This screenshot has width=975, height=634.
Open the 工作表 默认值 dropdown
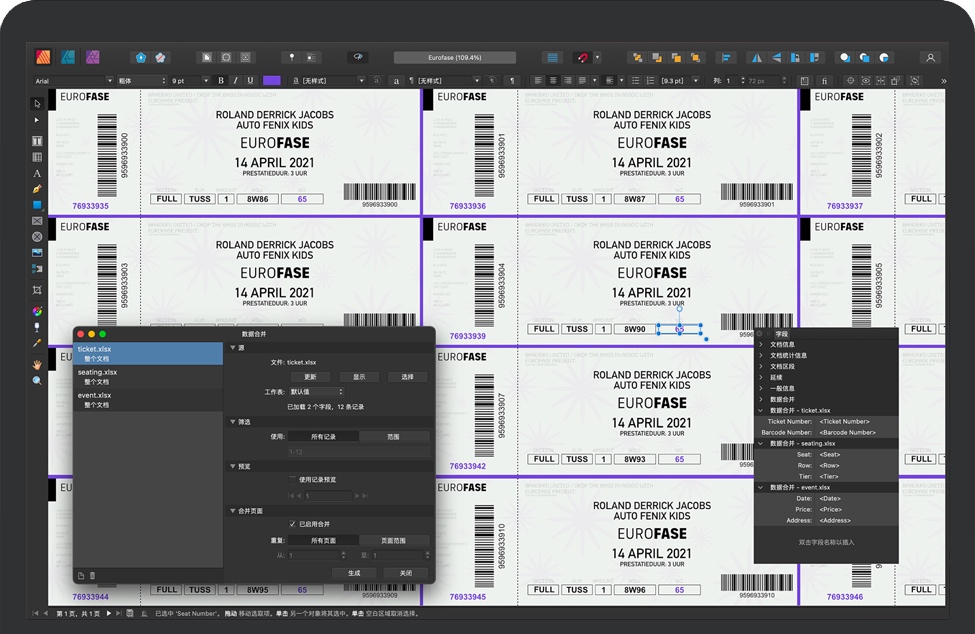coord(316,392)
